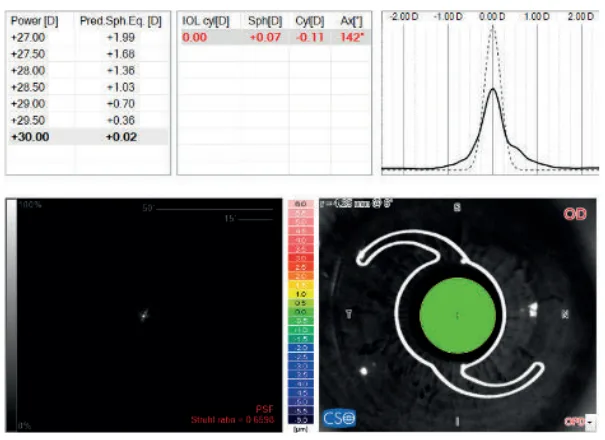Select the +28.00 power row
This screenshot has width=605, height=440.
tap(88, 71)
